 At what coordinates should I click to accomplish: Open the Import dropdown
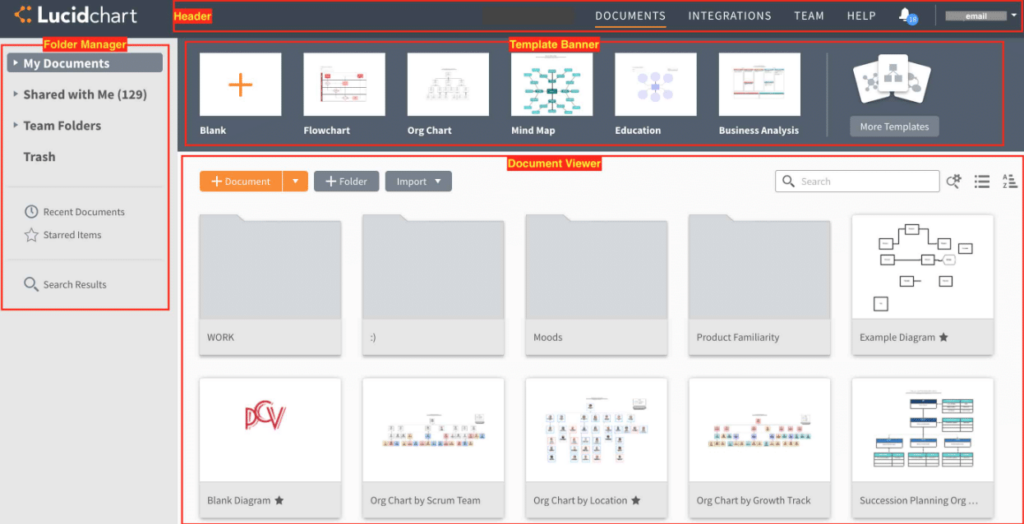[x=418, y=182]
